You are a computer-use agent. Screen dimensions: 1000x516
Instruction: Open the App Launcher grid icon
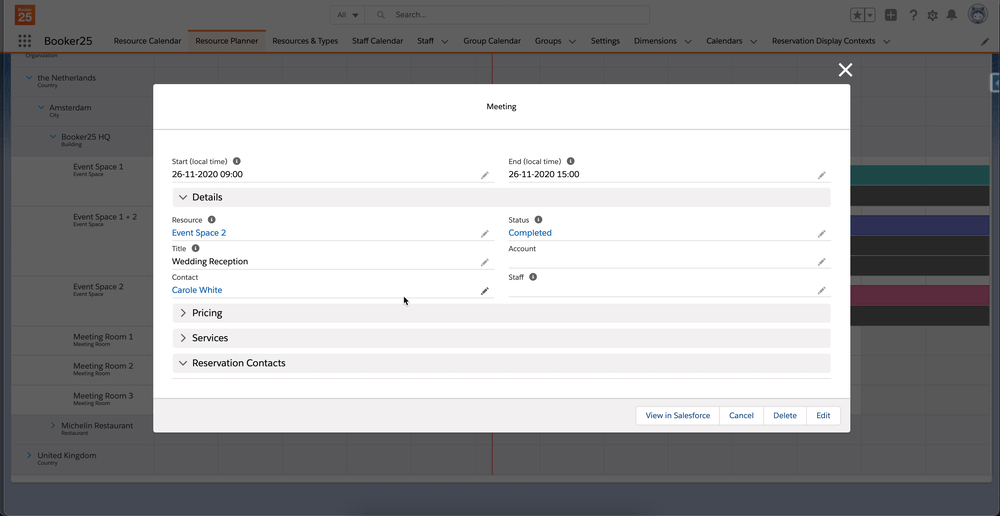pyautogui.click(x=25, y=41)
